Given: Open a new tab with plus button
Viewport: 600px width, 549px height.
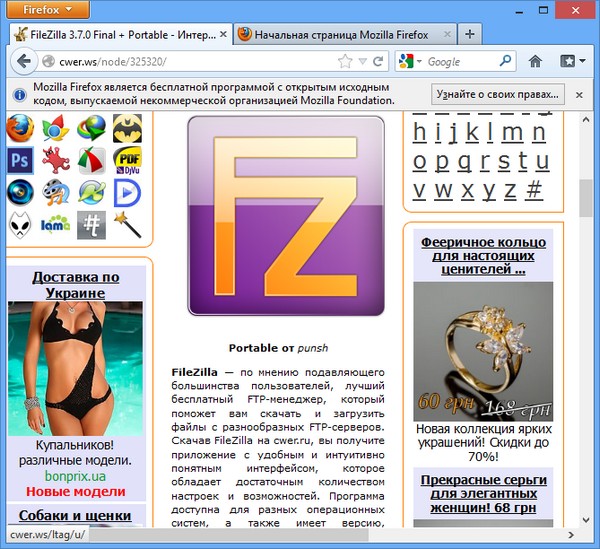Looking at the screenshot, I should point(470,33).
